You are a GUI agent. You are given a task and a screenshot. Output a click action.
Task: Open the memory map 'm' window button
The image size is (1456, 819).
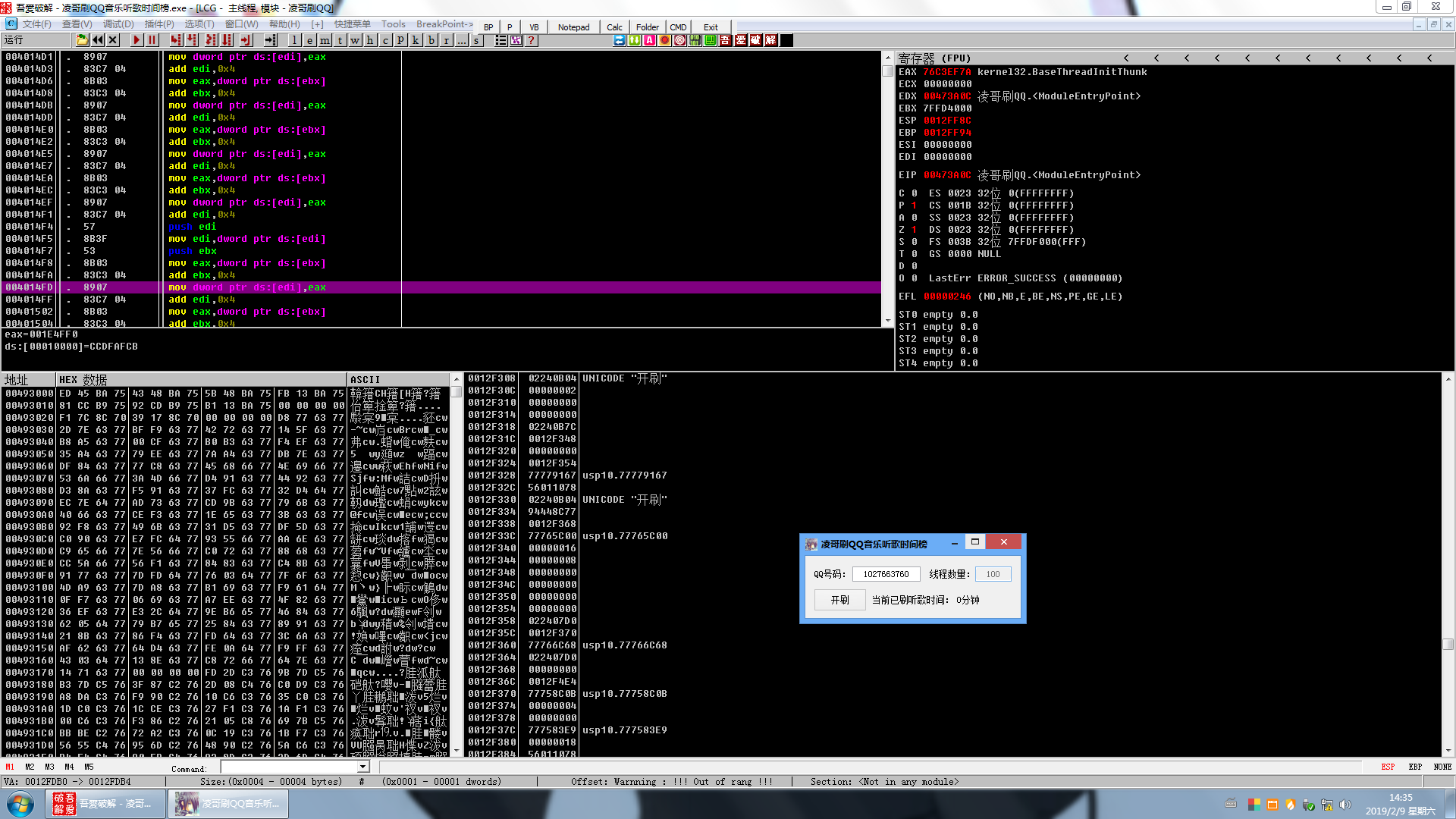pos(325,40)
